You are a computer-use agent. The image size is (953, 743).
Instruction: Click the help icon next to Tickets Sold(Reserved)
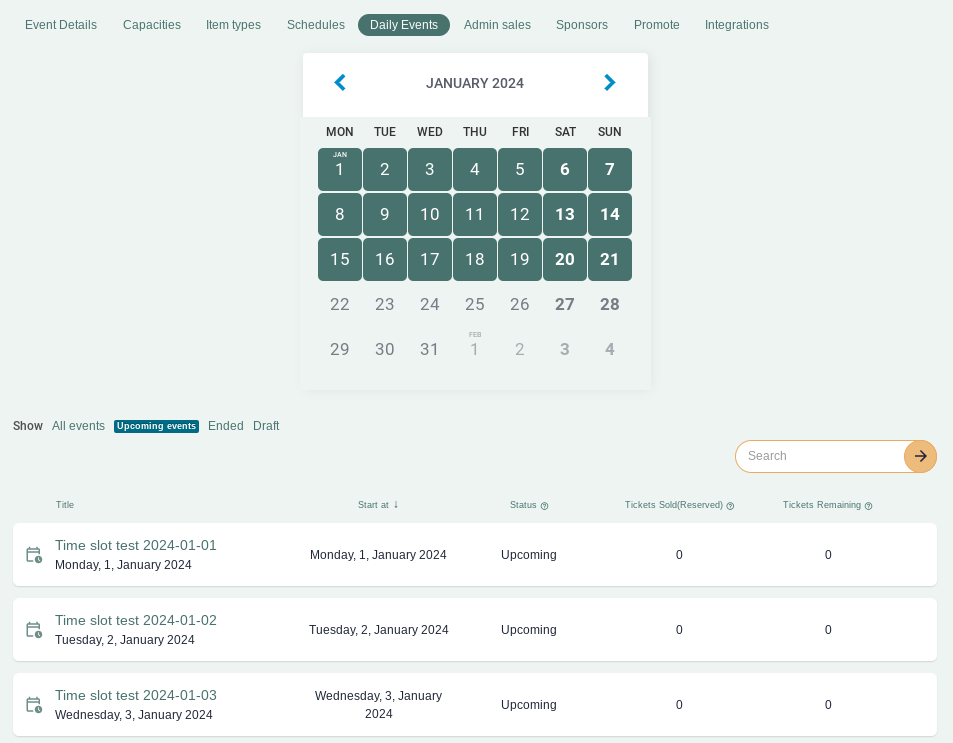(730, 505)
